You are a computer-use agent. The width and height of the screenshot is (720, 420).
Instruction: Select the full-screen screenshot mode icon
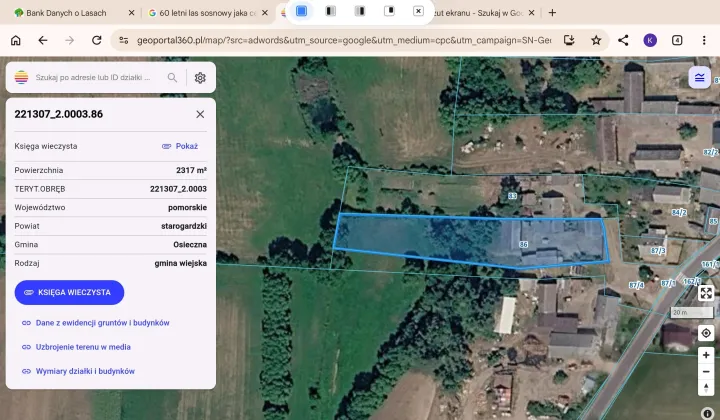[x=301, y=11]
